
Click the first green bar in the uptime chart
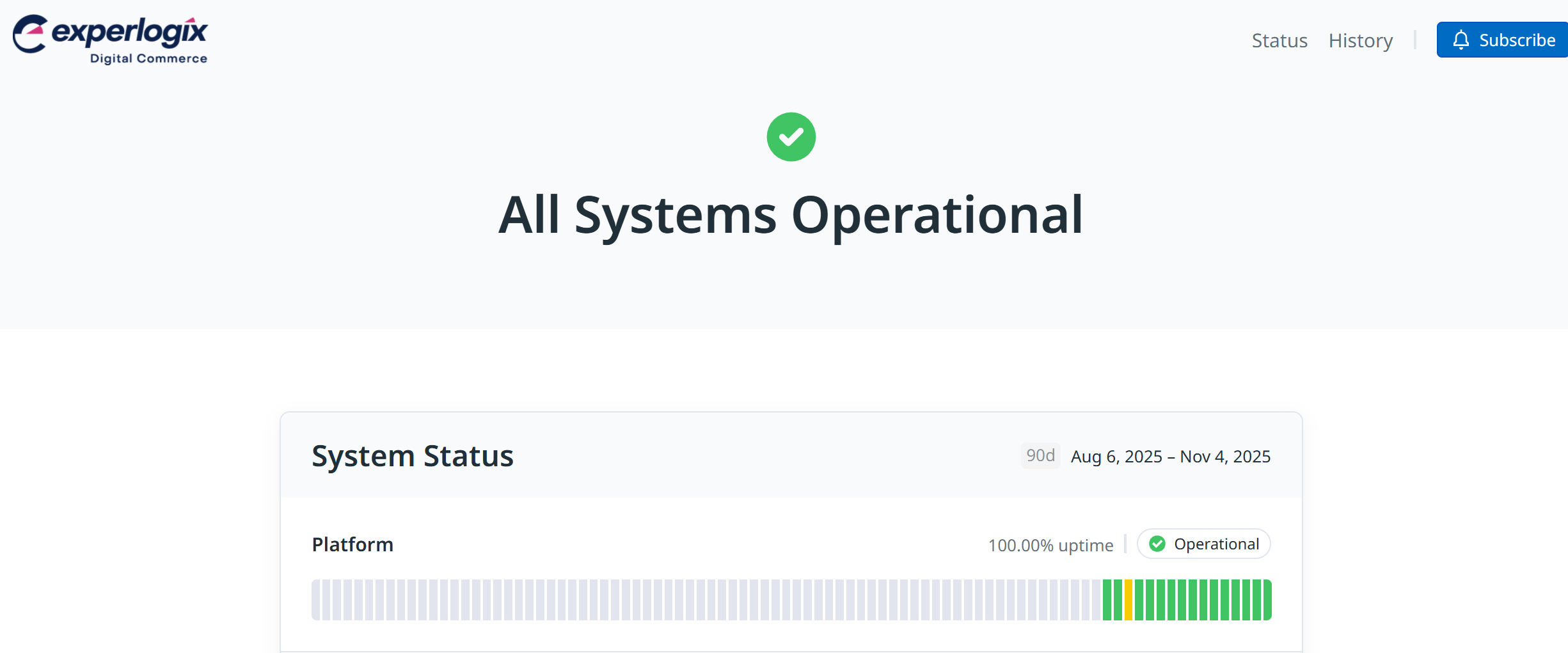(x=1107, y=600)
